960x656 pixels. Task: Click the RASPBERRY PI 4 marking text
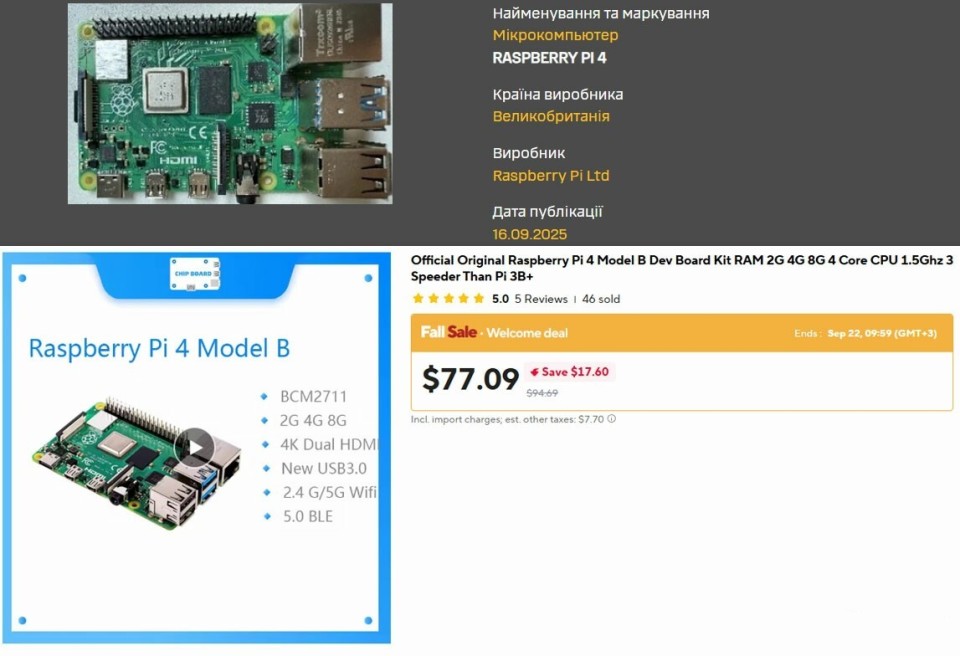(549, 58)
